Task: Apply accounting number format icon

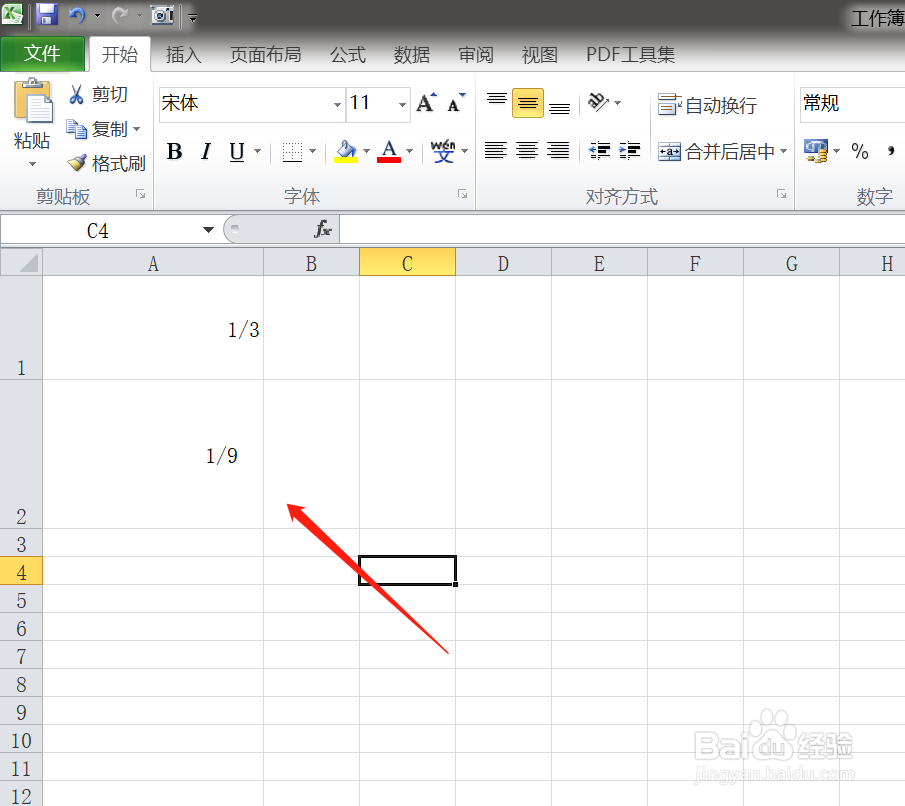Action: [x=816, y=151]
